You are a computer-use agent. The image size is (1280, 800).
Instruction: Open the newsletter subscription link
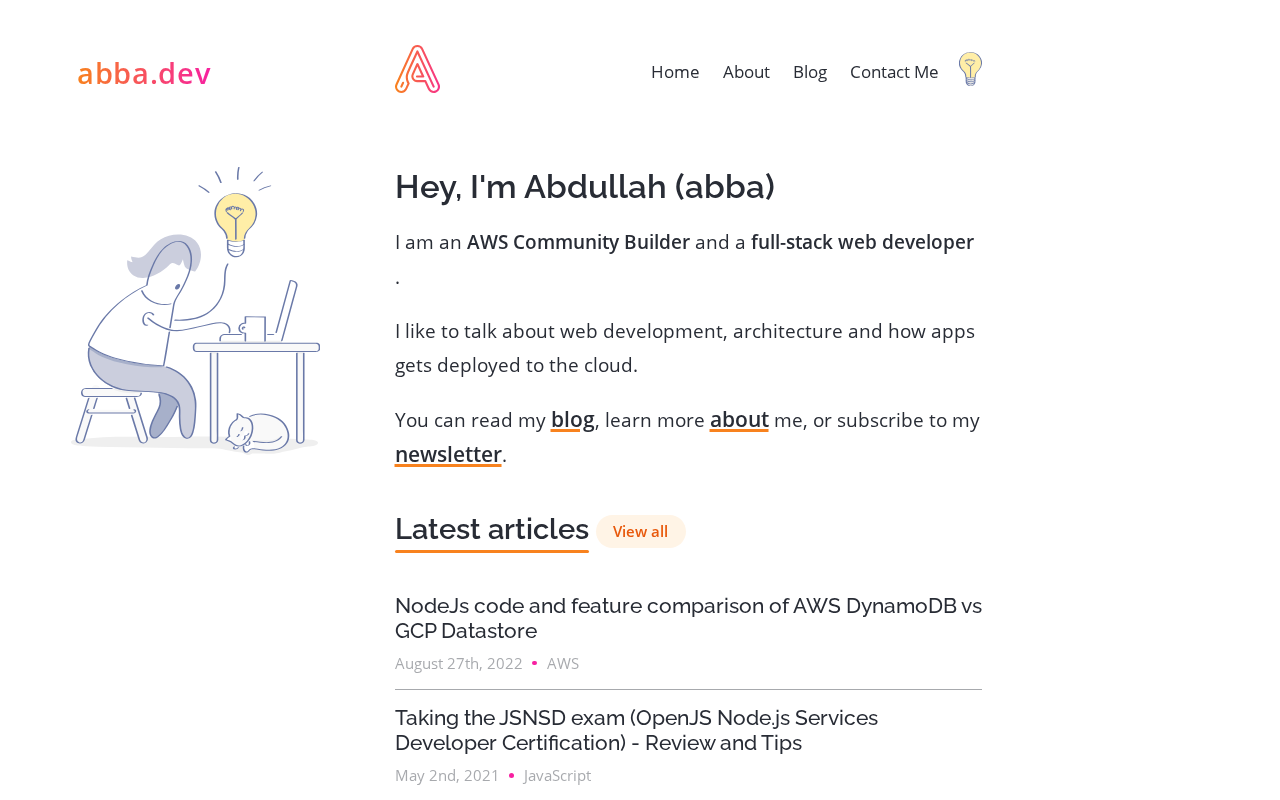pos(448,454)
